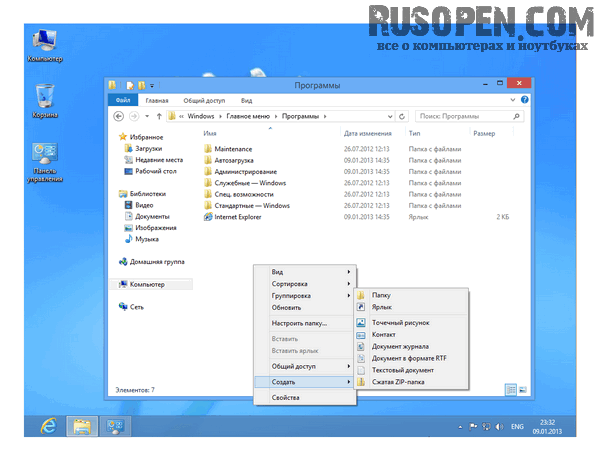Switch to details view using the bottom-right icon
600x461 pixels.
click(x=510, y=388)
